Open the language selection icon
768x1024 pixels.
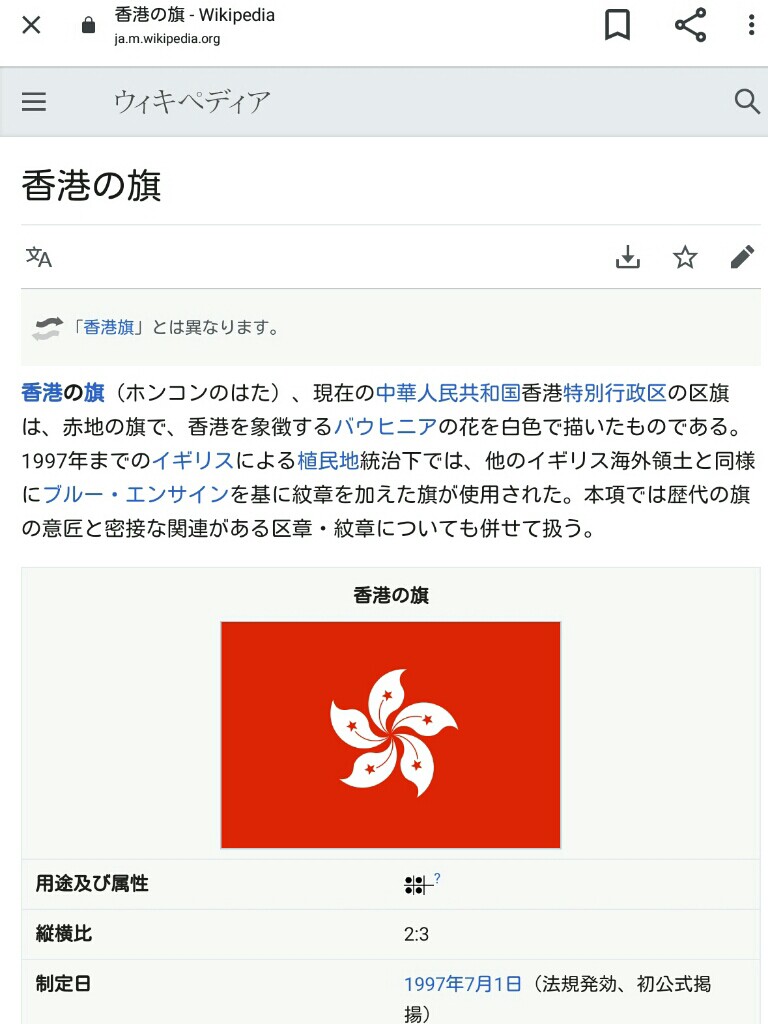tap(39, 257)
